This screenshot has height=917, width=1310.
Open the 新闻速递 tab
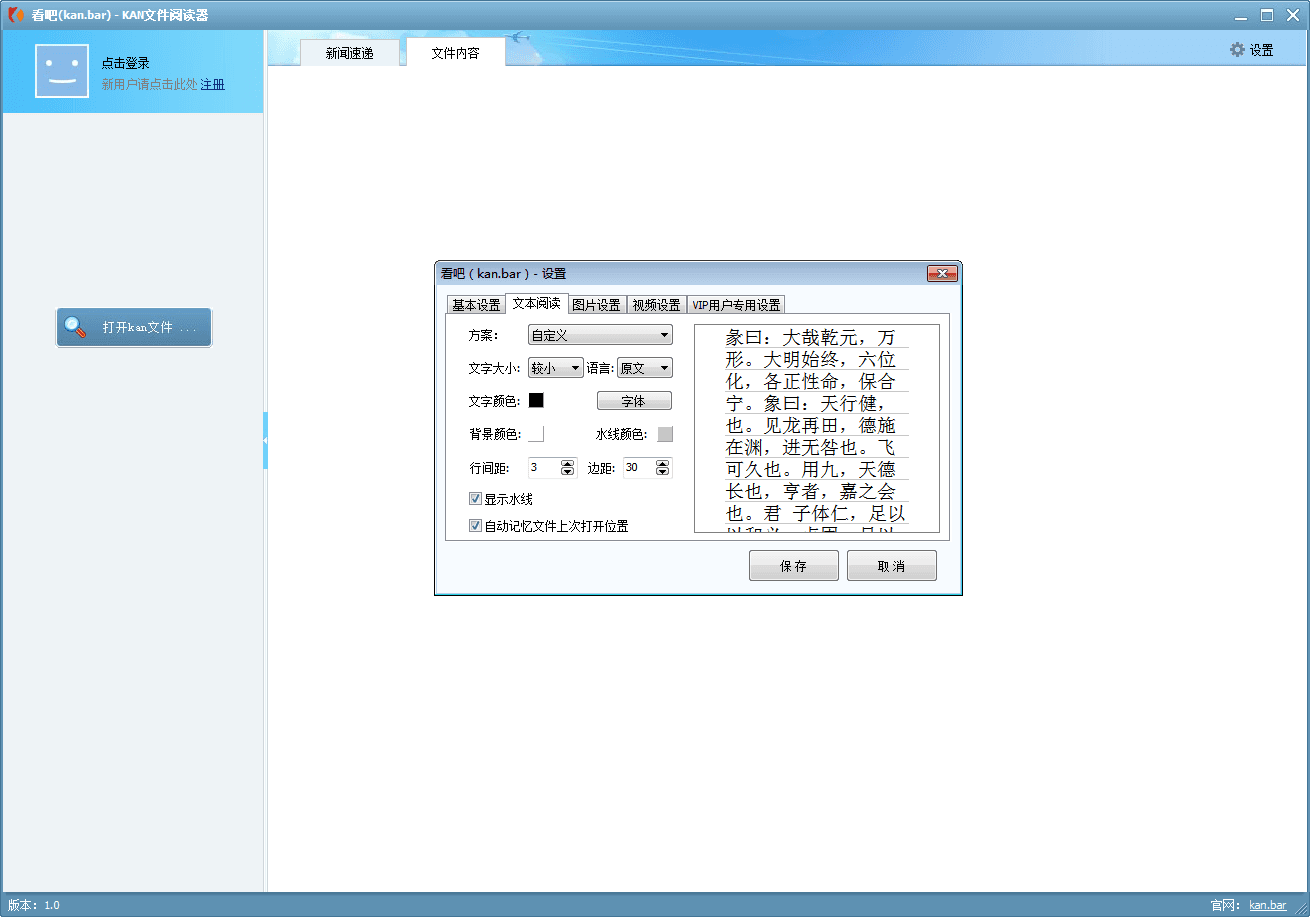[349, 53]
